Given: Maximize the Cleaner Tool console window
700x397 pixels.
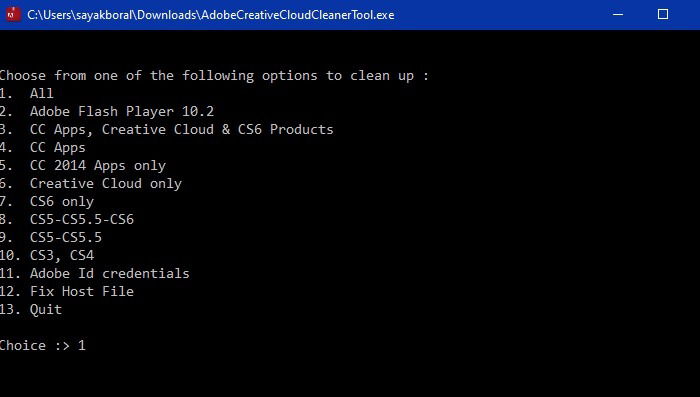Looking at the screenshot, I should coord(663,14).
